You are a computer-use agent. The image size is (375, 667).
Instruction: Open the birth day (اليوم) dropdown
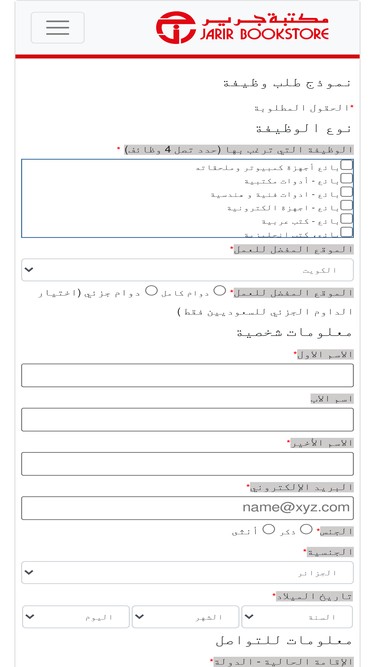tap(76, 617)
